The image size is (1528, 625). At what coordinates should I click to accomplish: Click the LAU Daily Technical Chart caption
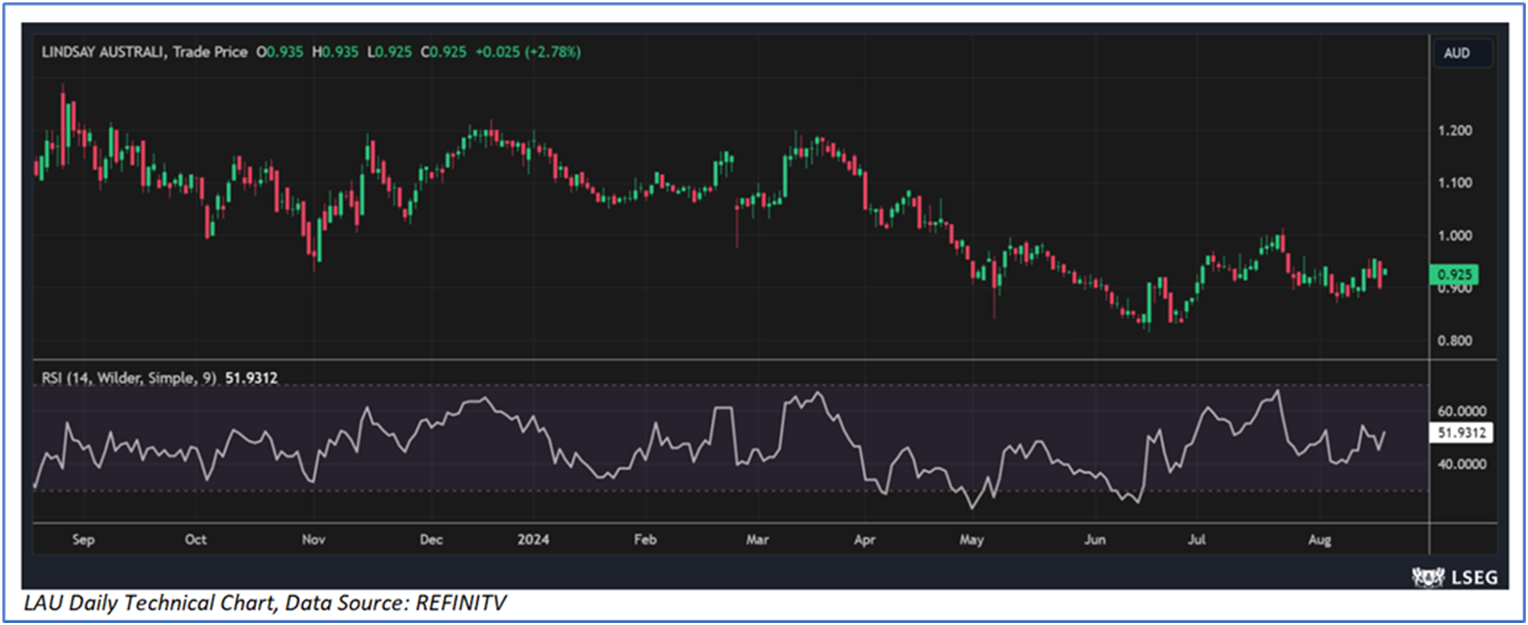pos(269,602)
